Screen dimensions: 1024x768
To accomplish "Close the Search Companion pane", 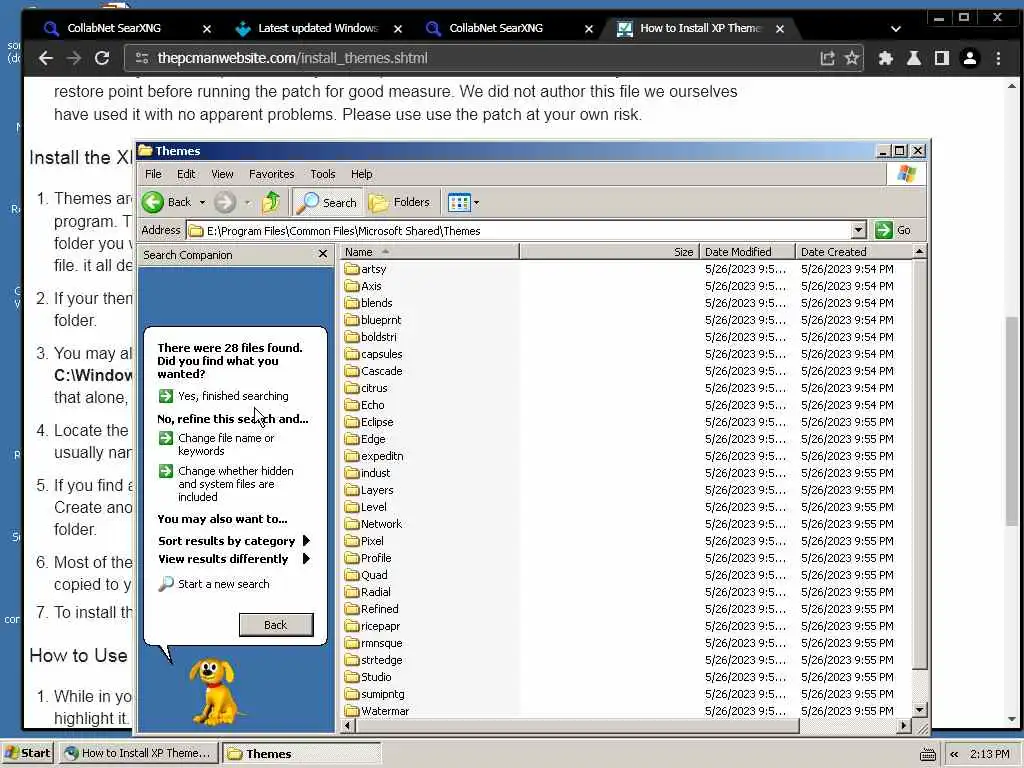I will click(323, 253).
